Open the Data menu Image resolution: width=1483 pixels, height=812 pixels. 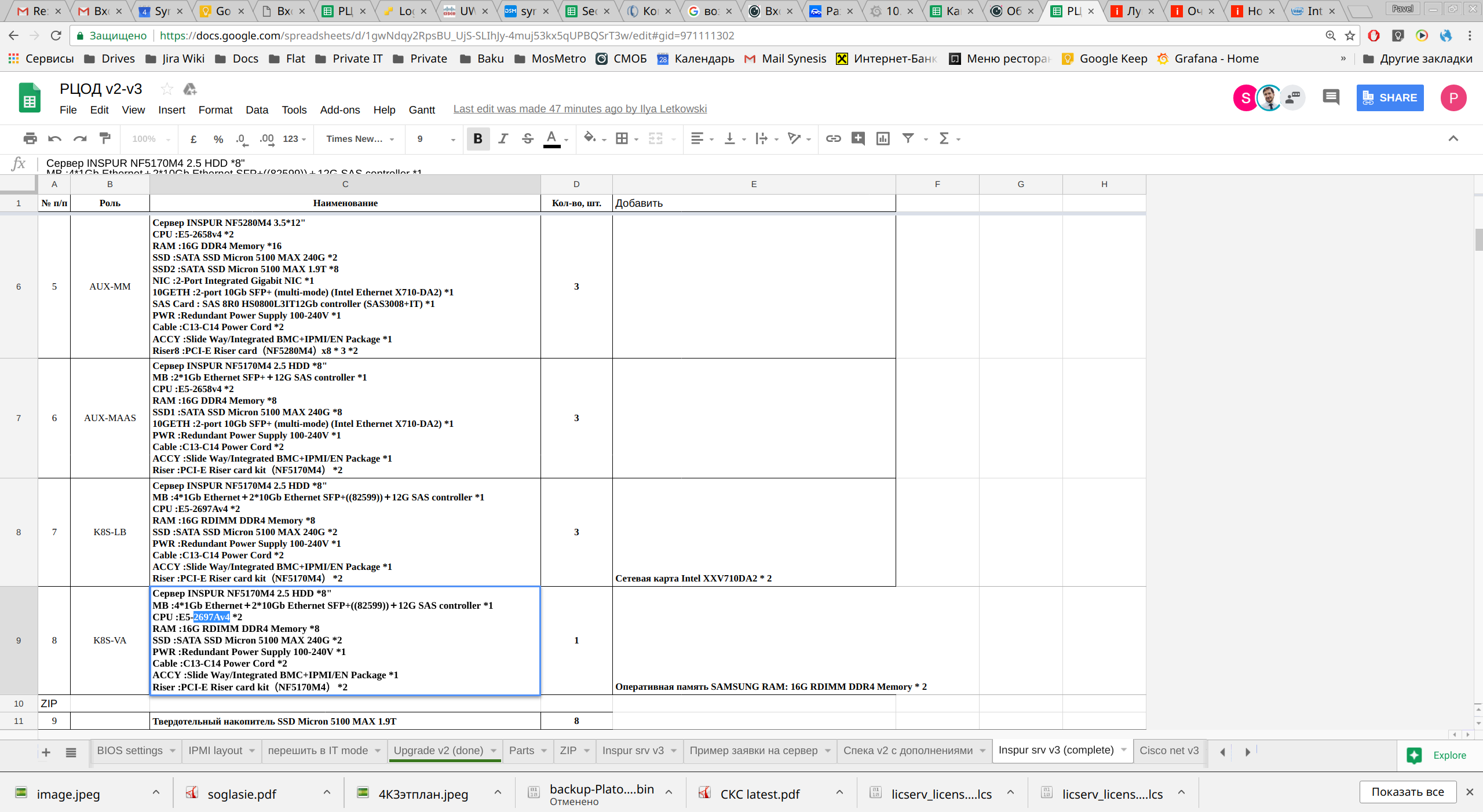pyautogui.click(x=257, y=110)
